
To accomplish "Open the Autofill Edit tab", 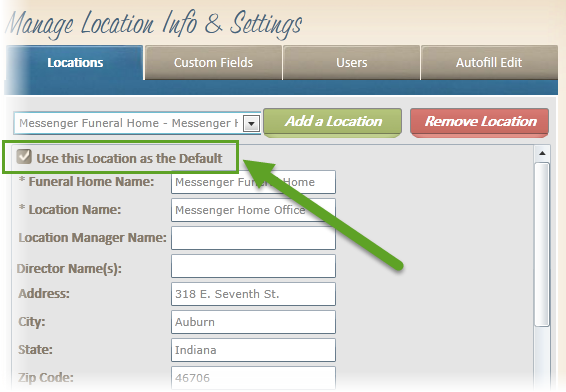I will click(489, 62).
